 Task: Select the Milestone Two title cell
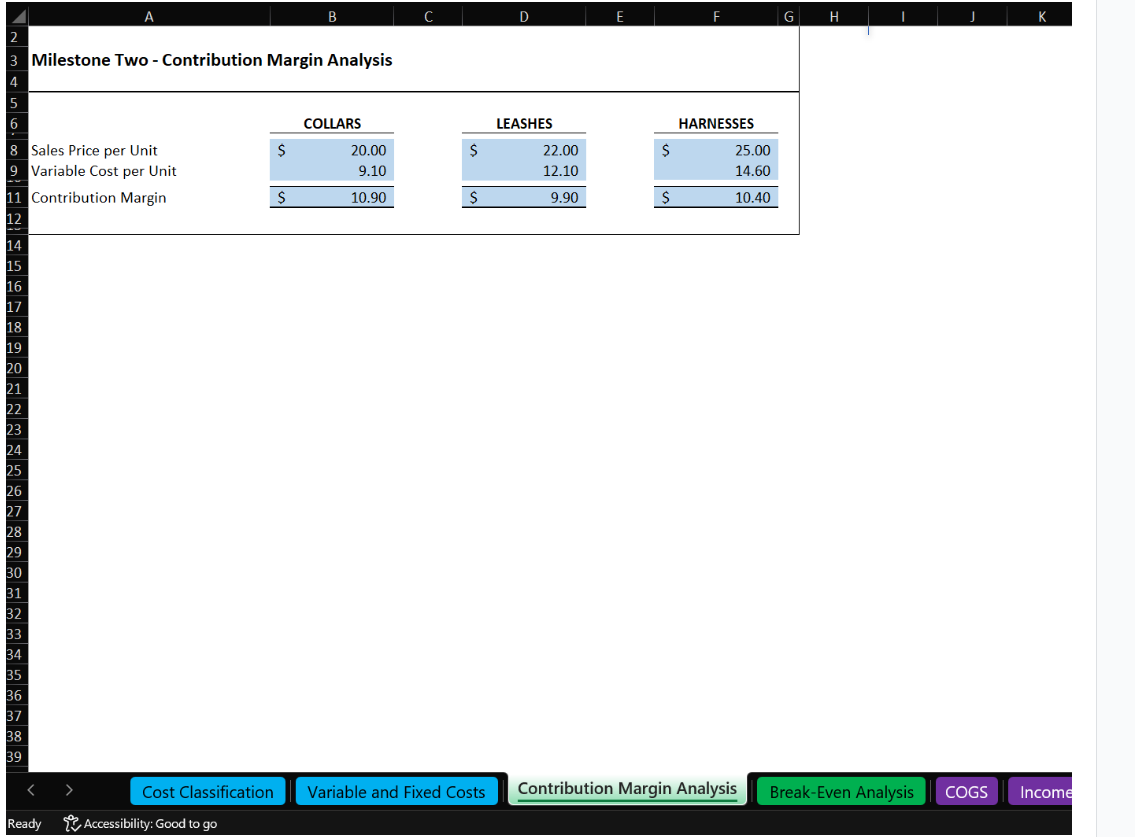click(148, 60)
